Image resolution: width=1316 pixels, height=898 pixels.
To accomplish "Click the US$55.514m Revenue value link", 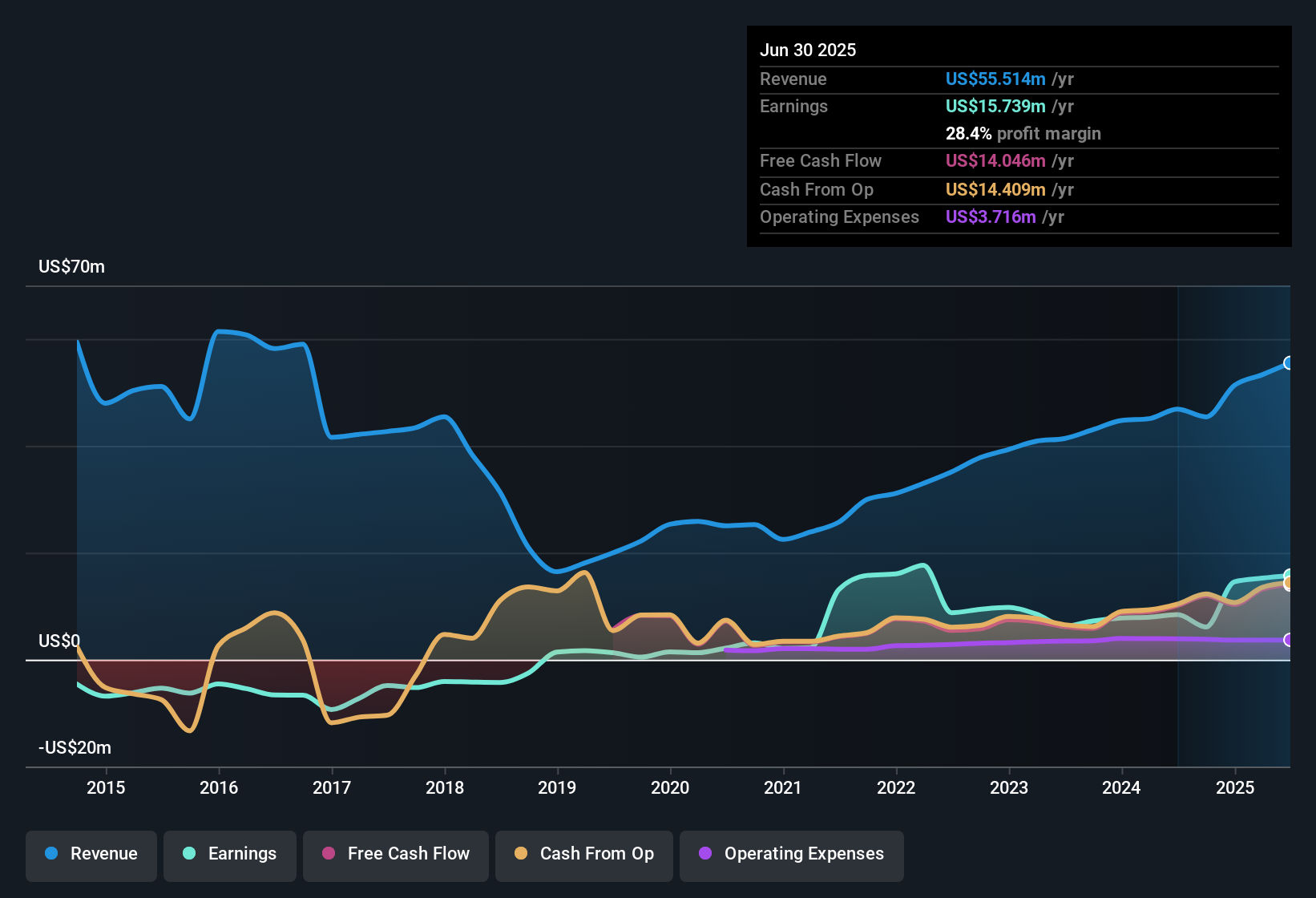I will [x=995, y=79].
